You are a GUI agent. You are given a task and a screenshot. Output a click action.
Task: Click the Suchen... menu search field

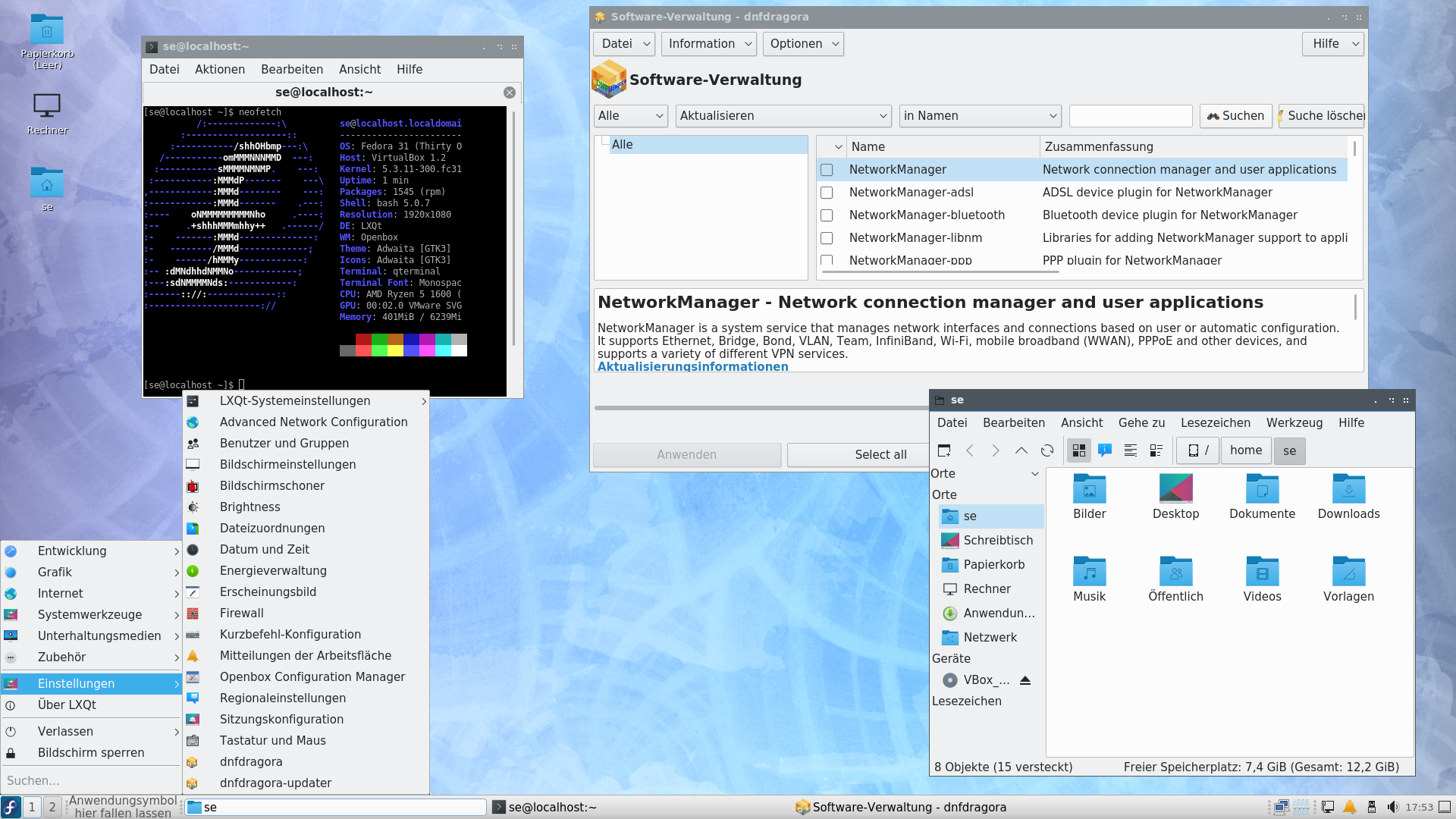click(91, 780)
